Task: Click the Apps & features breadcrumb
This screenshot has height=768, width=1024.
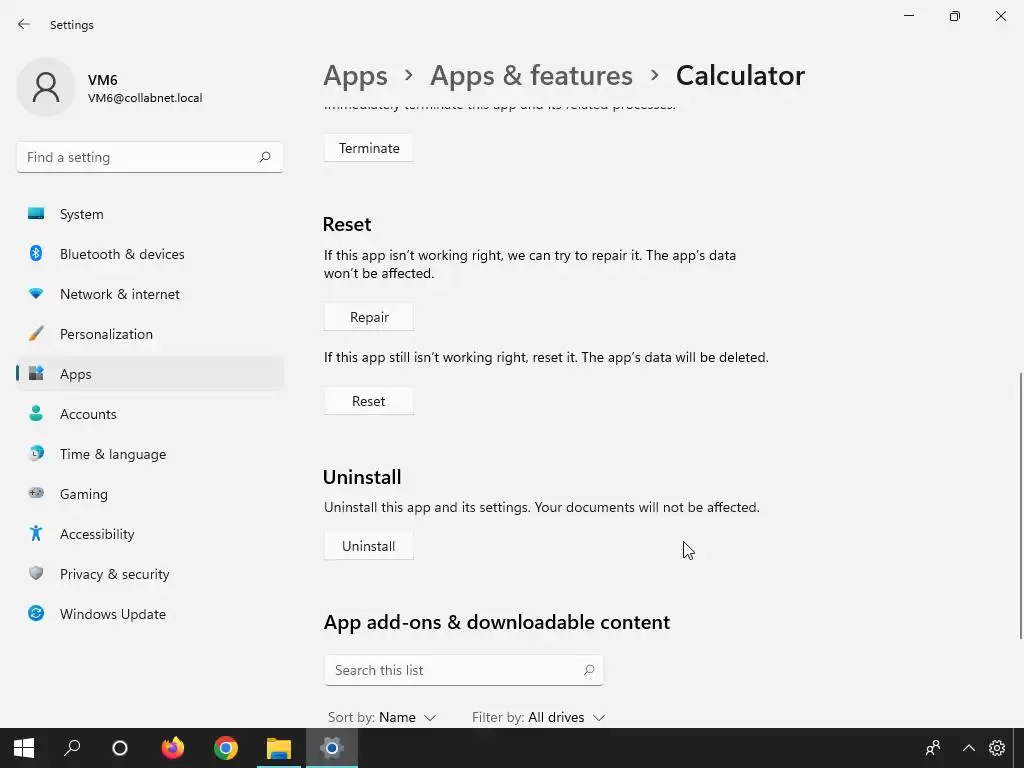Action: (x=531, y=76)
